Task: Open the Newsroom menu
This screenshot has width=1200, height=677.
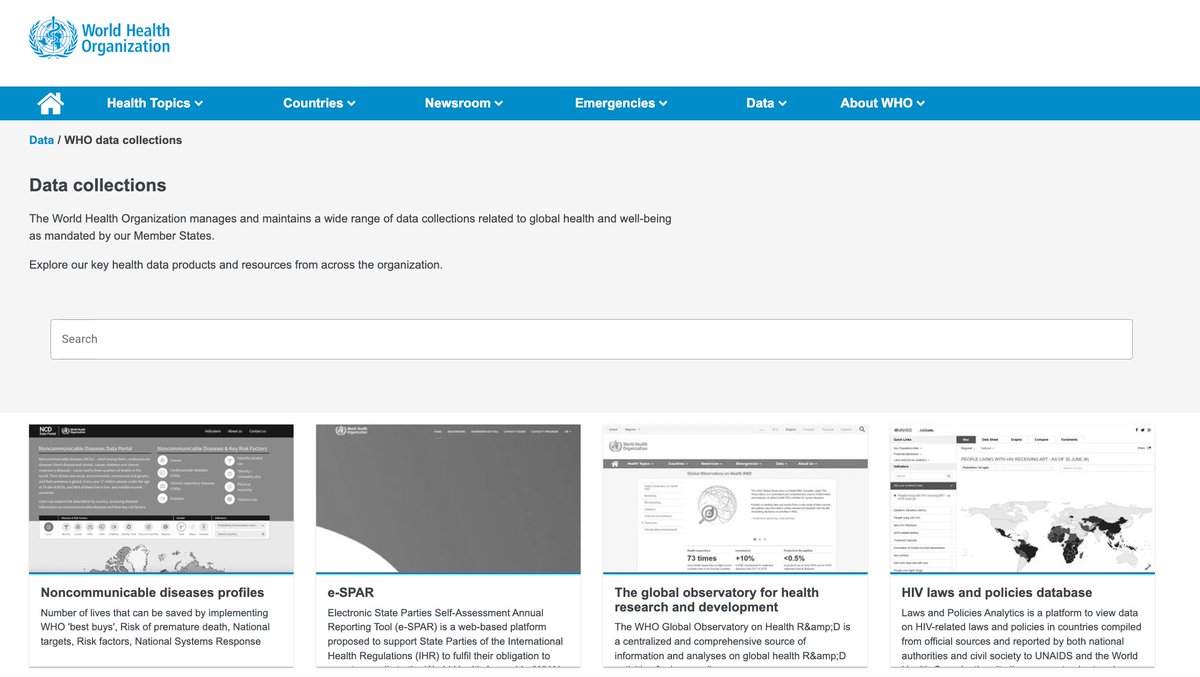Action: pos(464,103)
